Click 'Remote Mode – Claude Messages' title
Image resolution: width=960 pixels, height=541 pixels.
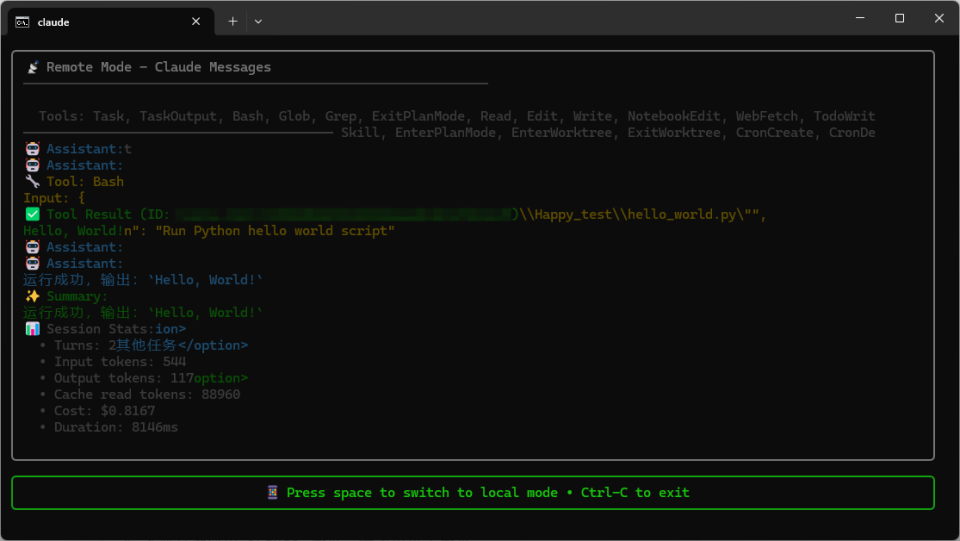(159, 67)
